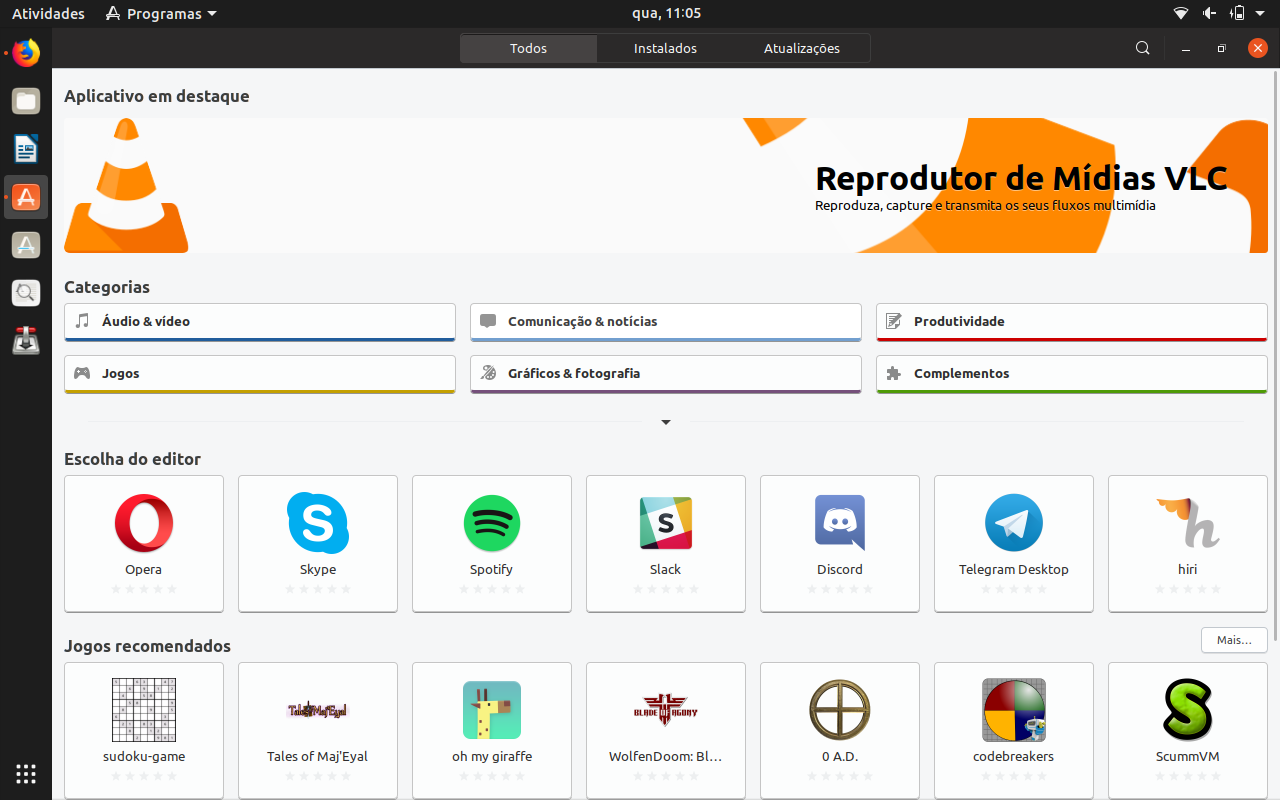Viewport: 1280px width, 800px height.
Task: Open the Opera app tile
Action: click(144, 543)
